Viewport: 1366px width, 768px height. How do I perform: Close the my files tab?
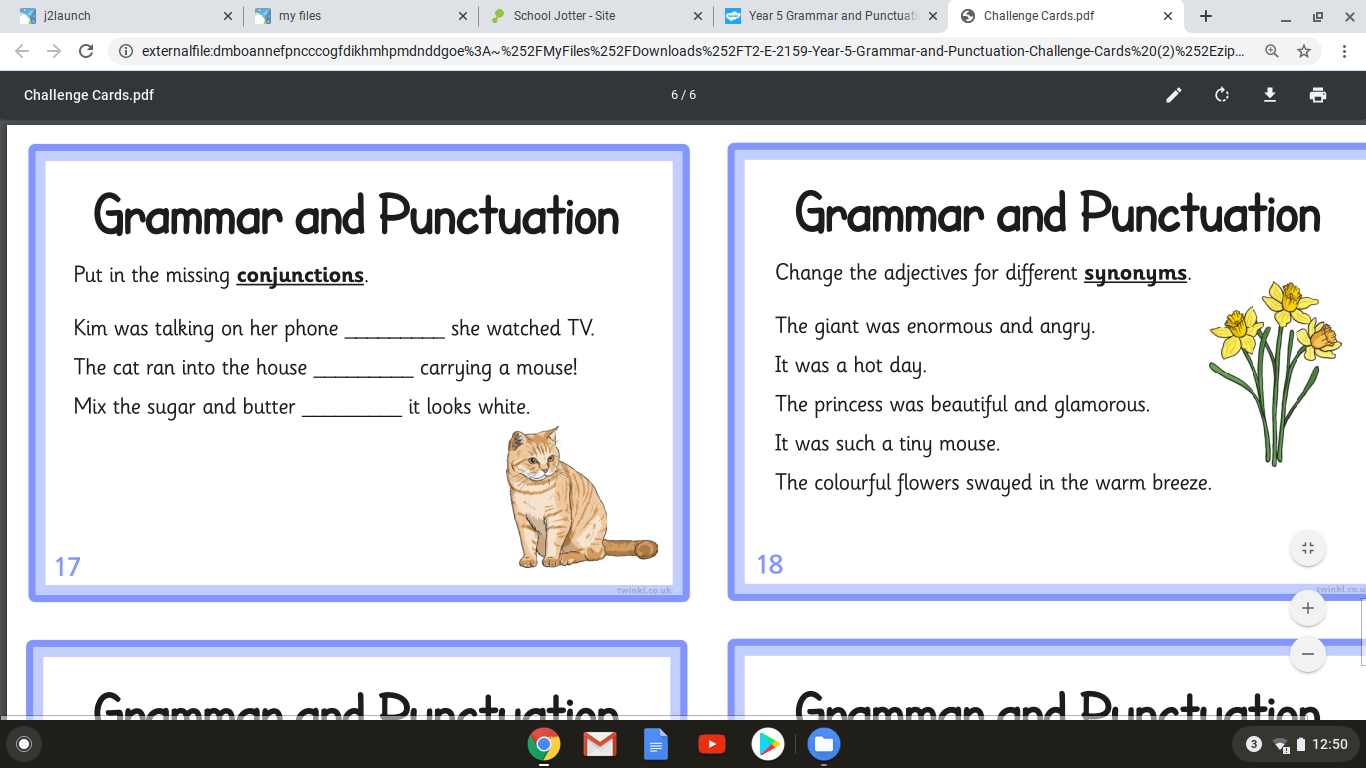click(462, 16)
